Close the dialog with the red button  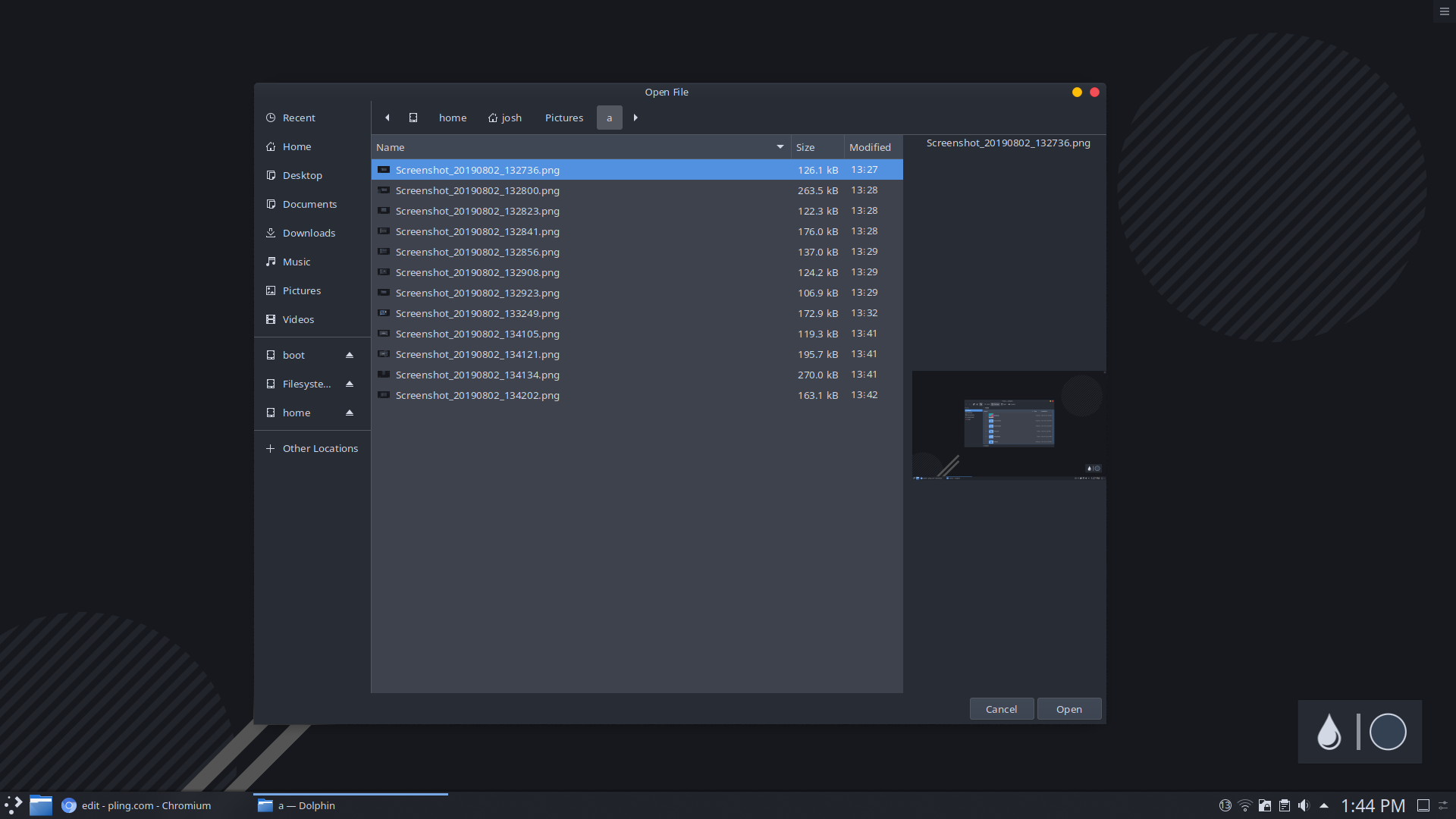pyautogui.click(x=1094, y=92)
